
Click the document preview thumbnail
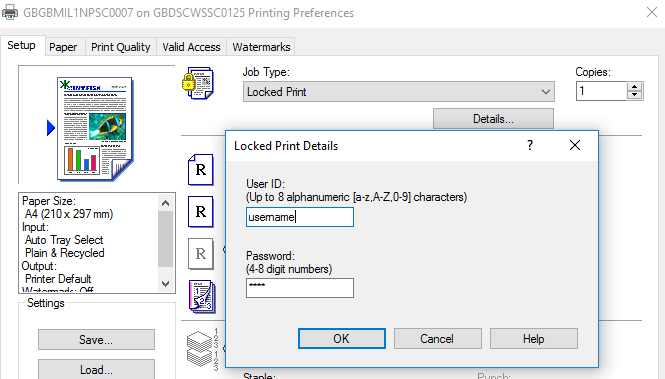pyautogui.click(x=95, y=129)
